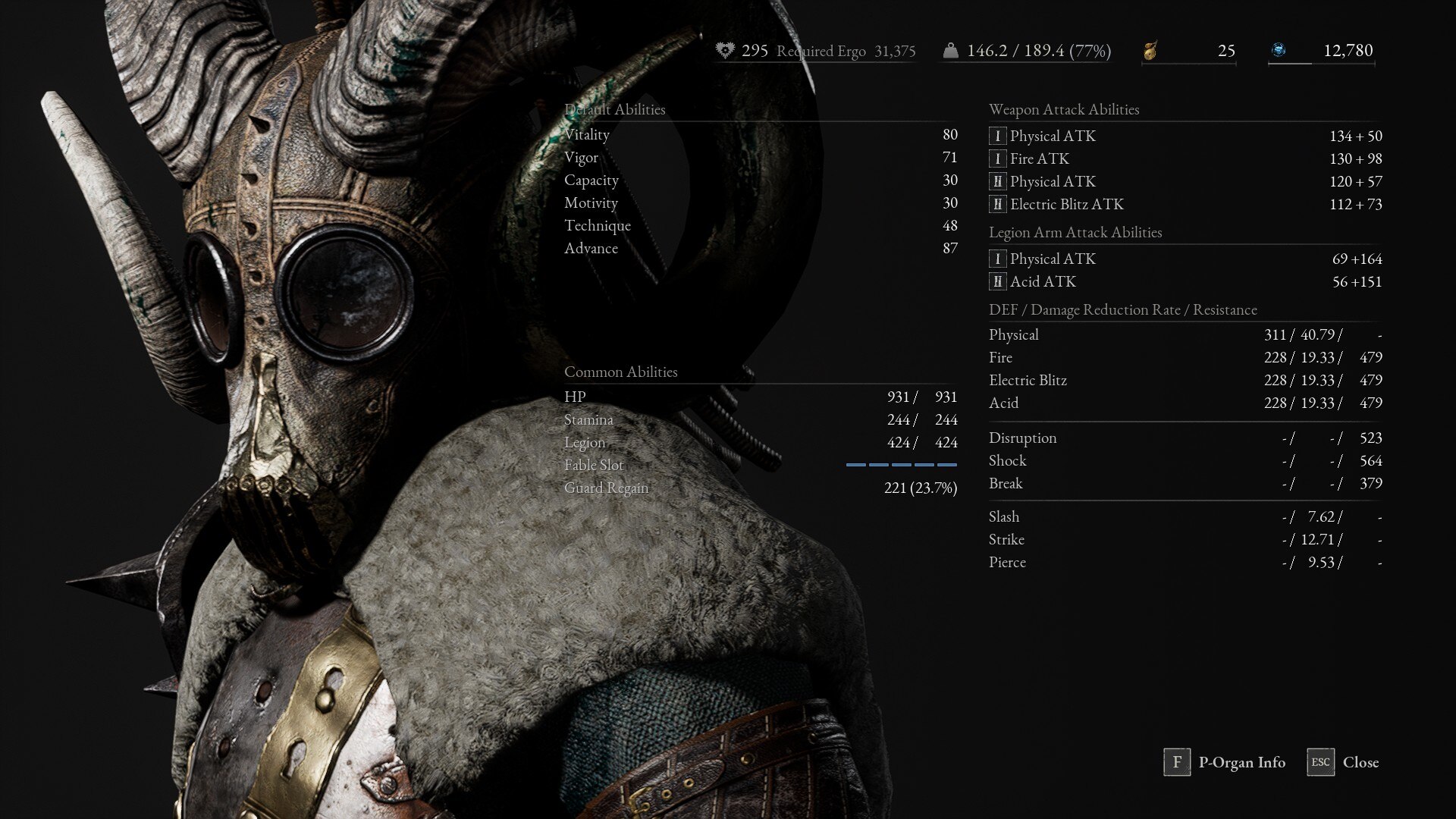
Task: Click the Default Abilities header
Action: 614,110
